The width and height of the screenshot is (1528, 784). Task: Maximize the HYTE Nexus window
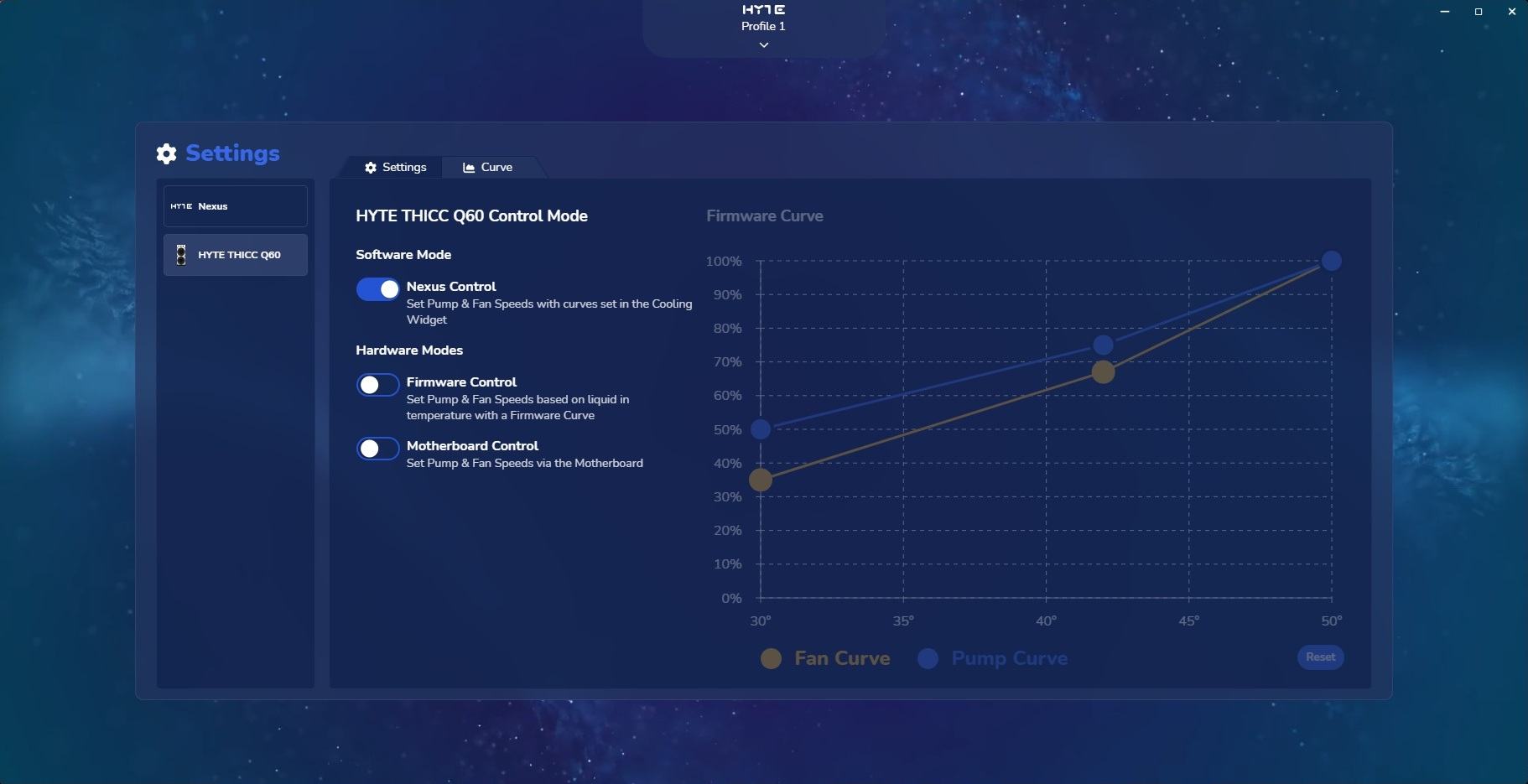[1479, 12]
